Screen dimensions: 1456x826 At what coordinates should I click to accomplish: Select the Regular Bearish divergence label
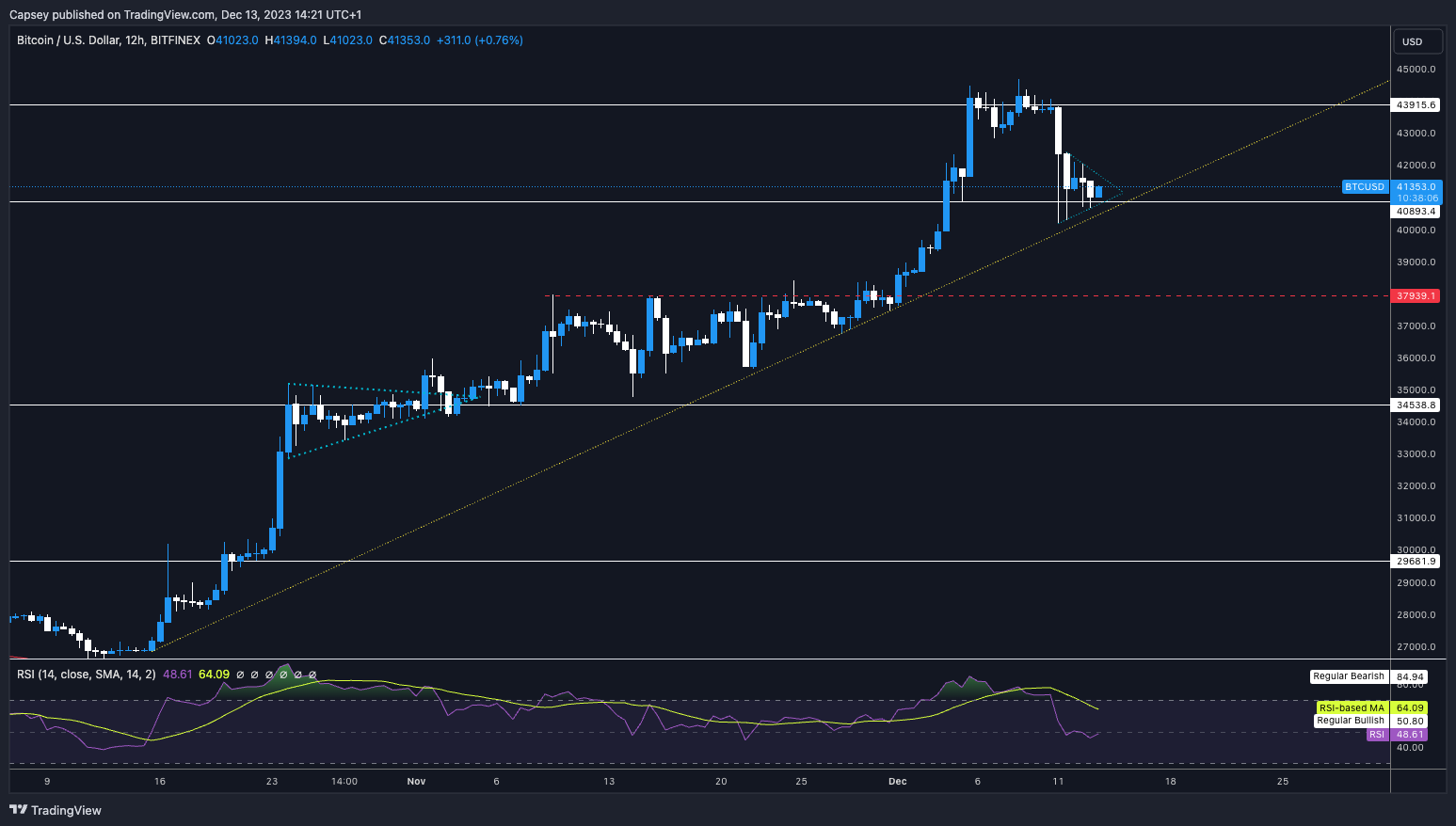pyautogui.click(x=1349, y=676)
